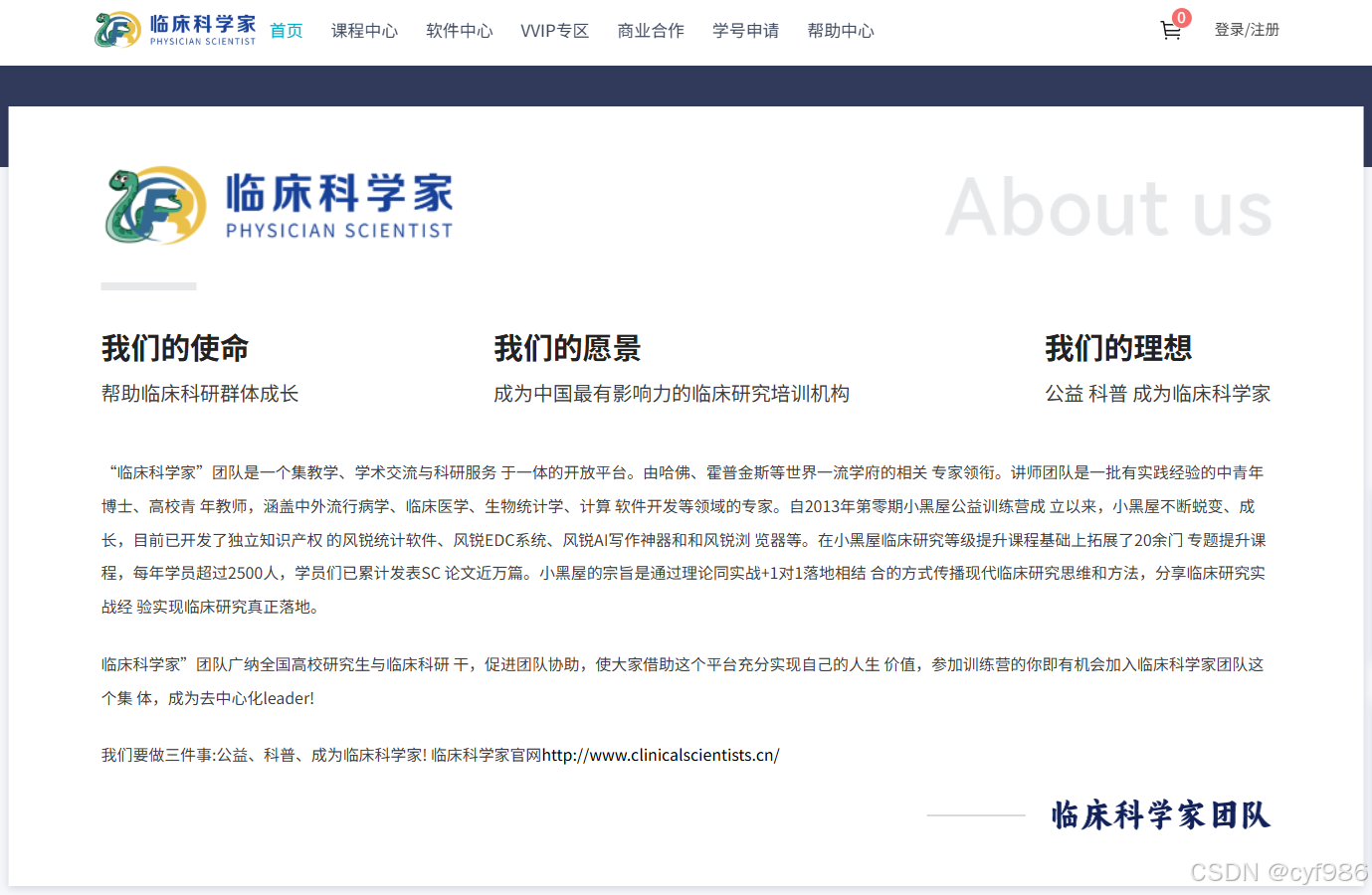The width and height of the screenshot is (1372, 895).
Task: Click the text 帮助临床科研群体成长
Action: point(200,394)
